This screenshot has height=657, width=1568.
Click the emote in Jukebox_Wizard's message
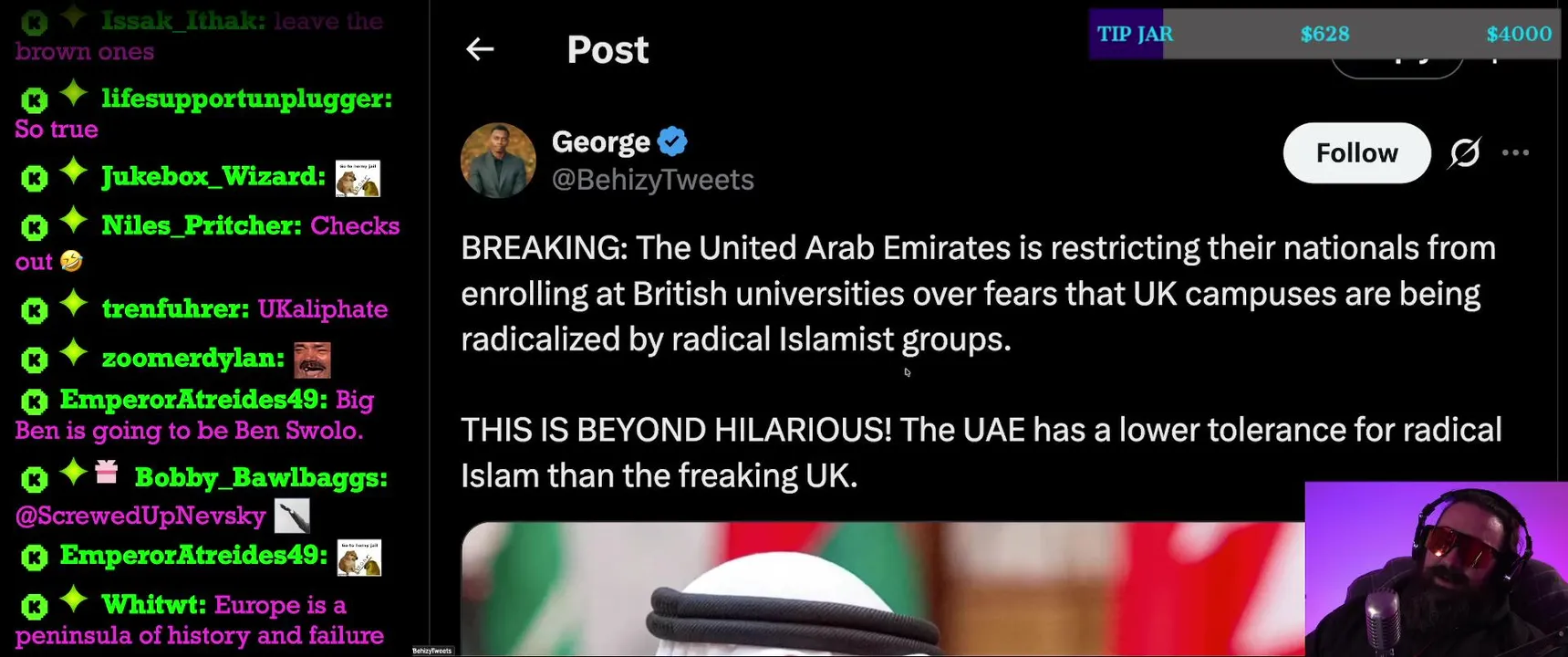coord(358,179)
